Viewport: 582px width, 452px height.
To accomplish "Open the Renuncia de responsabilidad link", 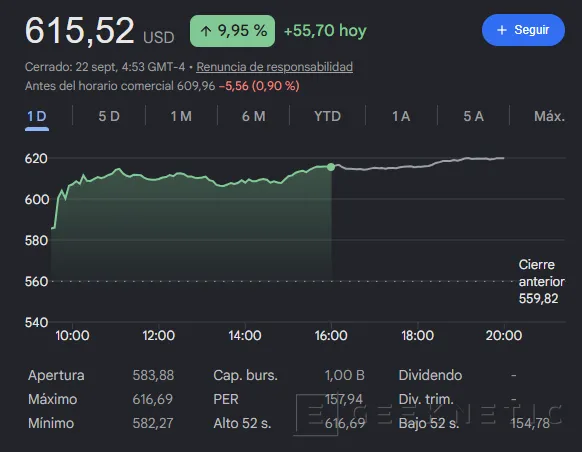I will point(274,67).
